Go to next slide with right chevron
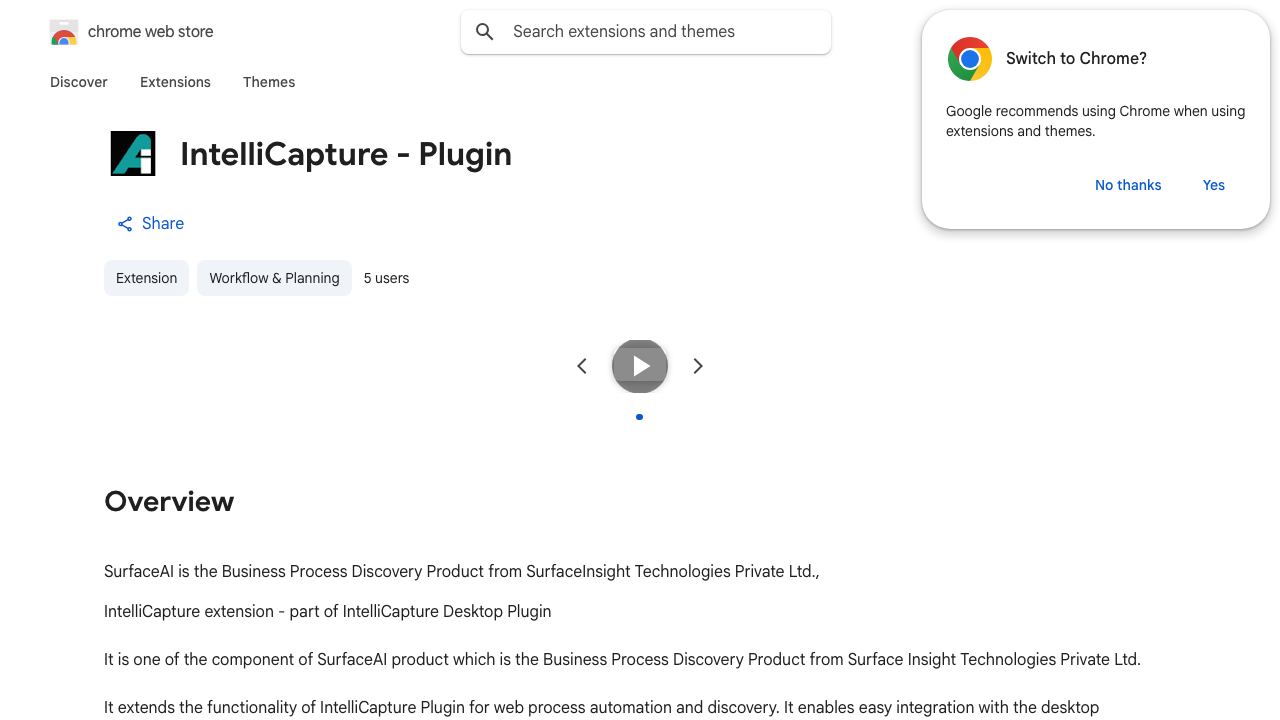The image size is (1280, 720). (x=698, y=366)
